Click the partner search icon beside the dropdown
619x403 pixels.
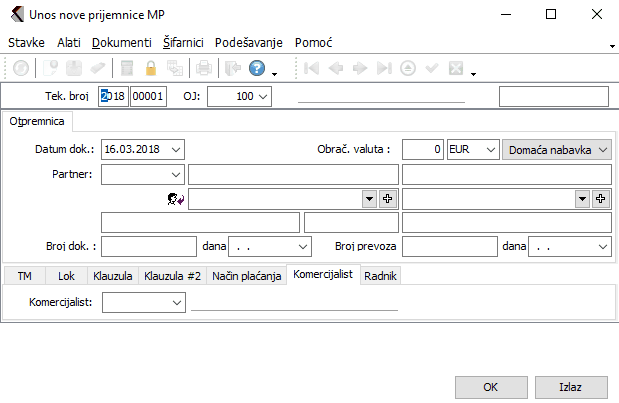point(177,199)
